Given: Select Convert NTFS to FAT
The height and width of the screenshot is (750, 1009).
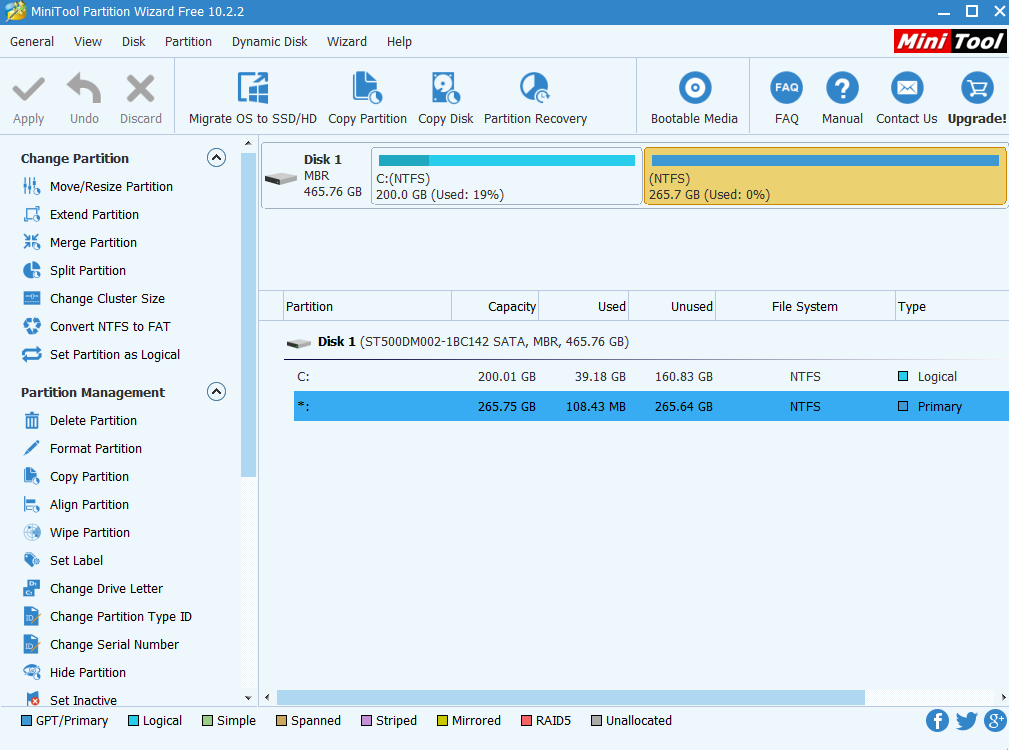Looking at the screenshot, I should 97,327.
